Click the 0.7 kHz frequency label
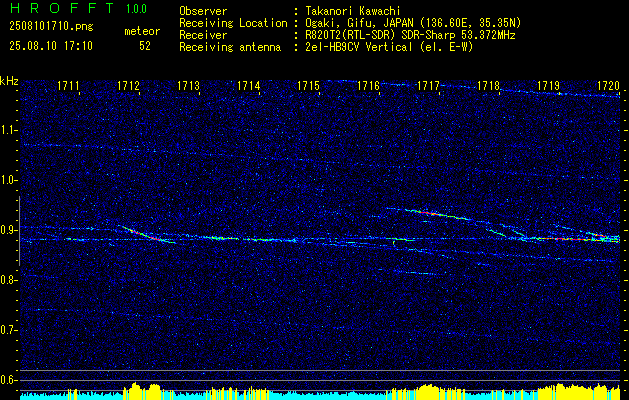629x400 pixels. pyautogui.click(x=7, y=330)
